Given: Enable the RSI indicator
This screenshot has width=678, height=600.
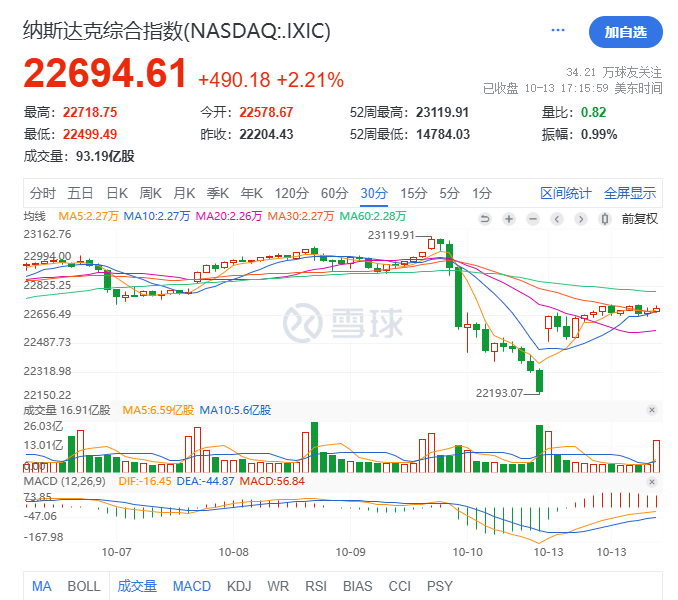Looking at the screenshot, I should [316, 586].
